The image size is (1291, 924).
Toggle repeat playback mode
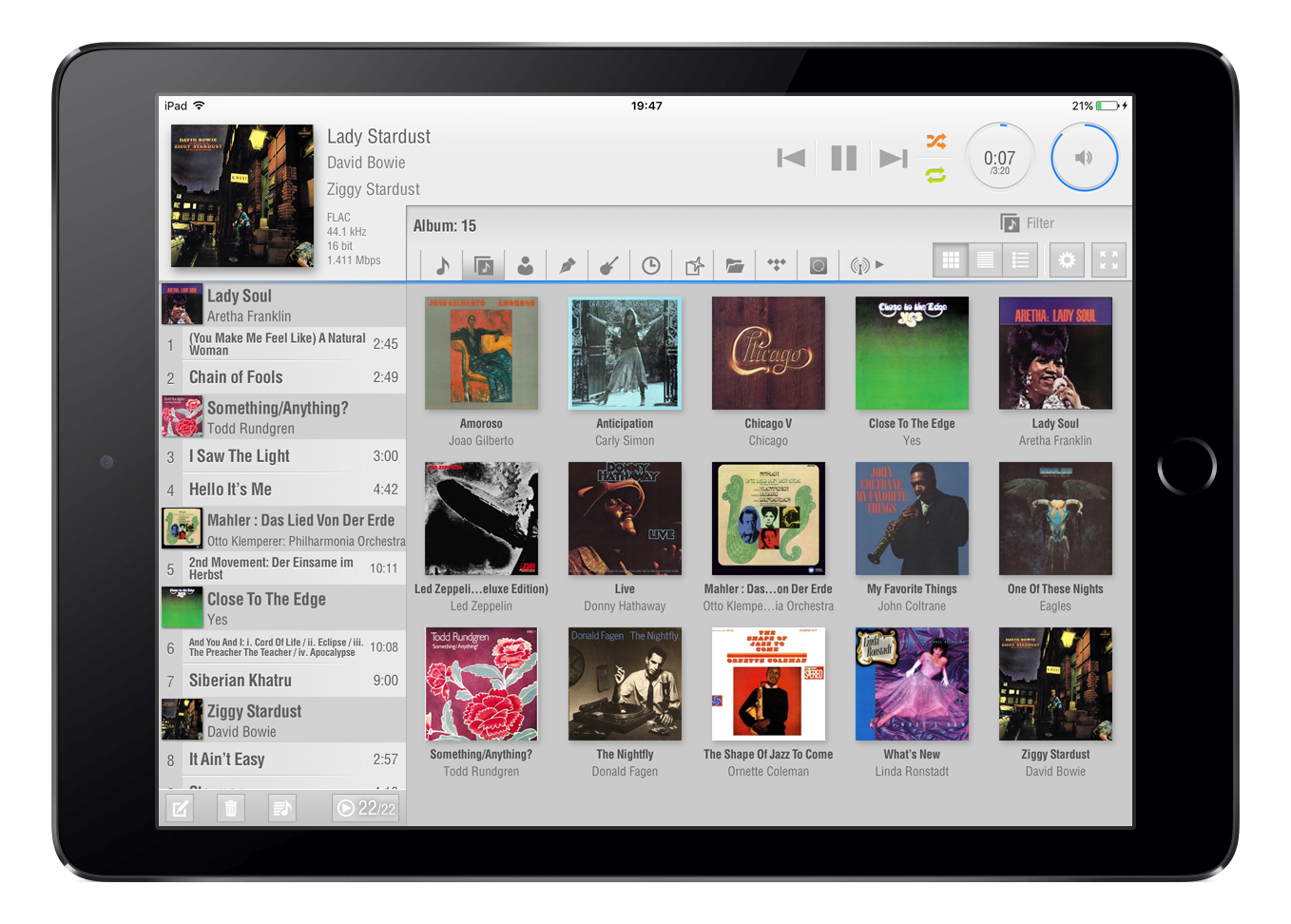point(936,175)
